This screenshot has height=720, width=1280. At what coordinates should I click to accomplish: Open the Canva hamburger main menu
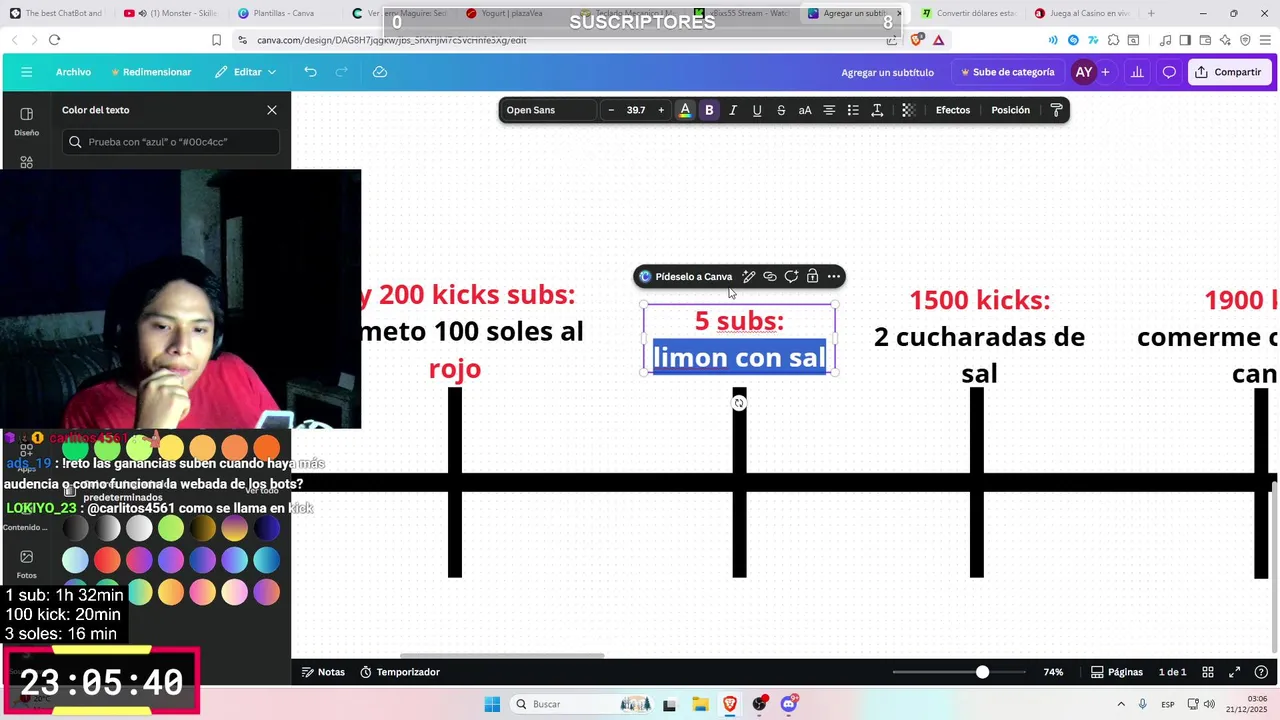click(x=26, y=72)
